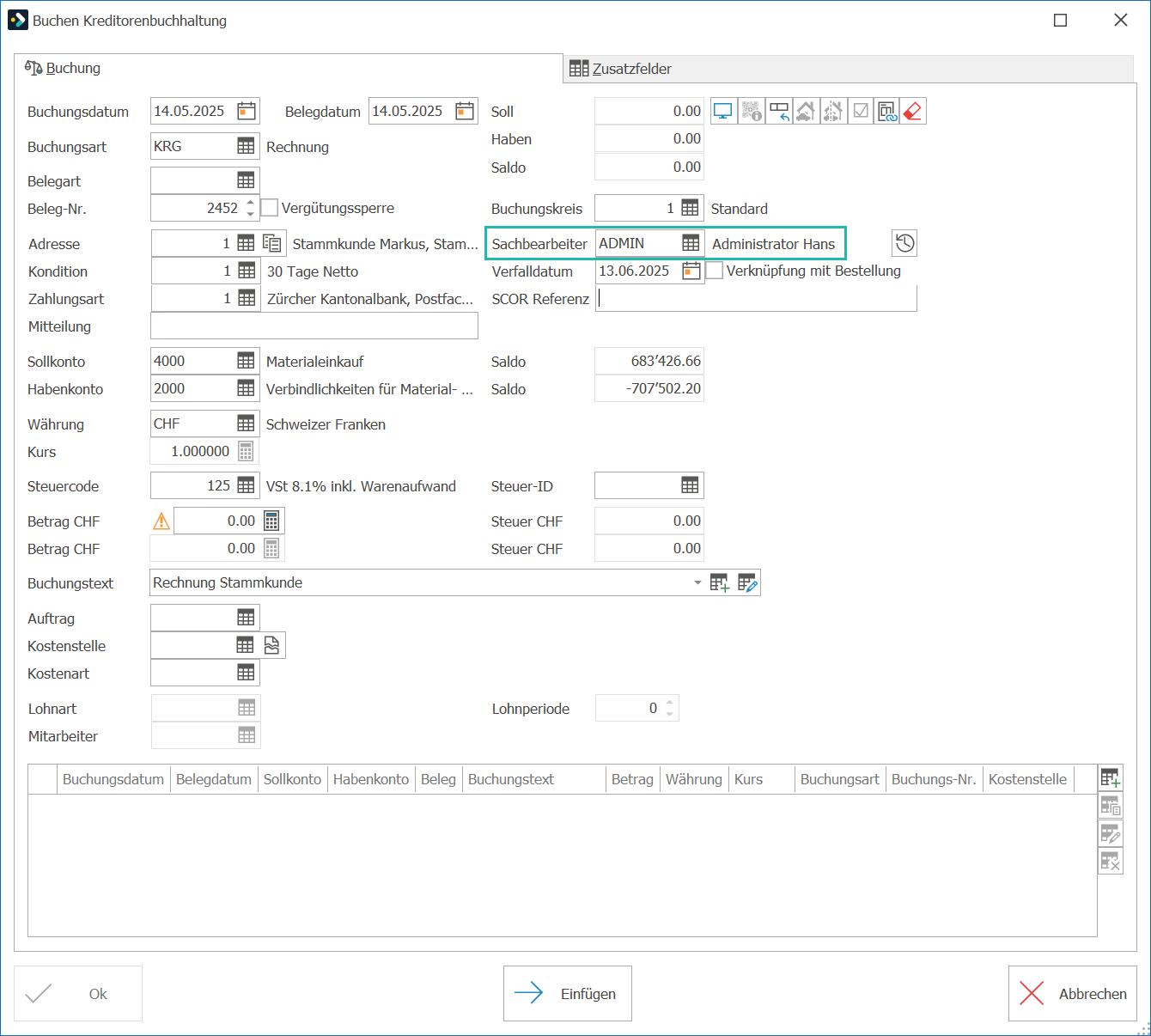Viewport: 1151px width, 1036px height.
Task: Click the split booking return-arrow icon
Action: pos(779,112)
